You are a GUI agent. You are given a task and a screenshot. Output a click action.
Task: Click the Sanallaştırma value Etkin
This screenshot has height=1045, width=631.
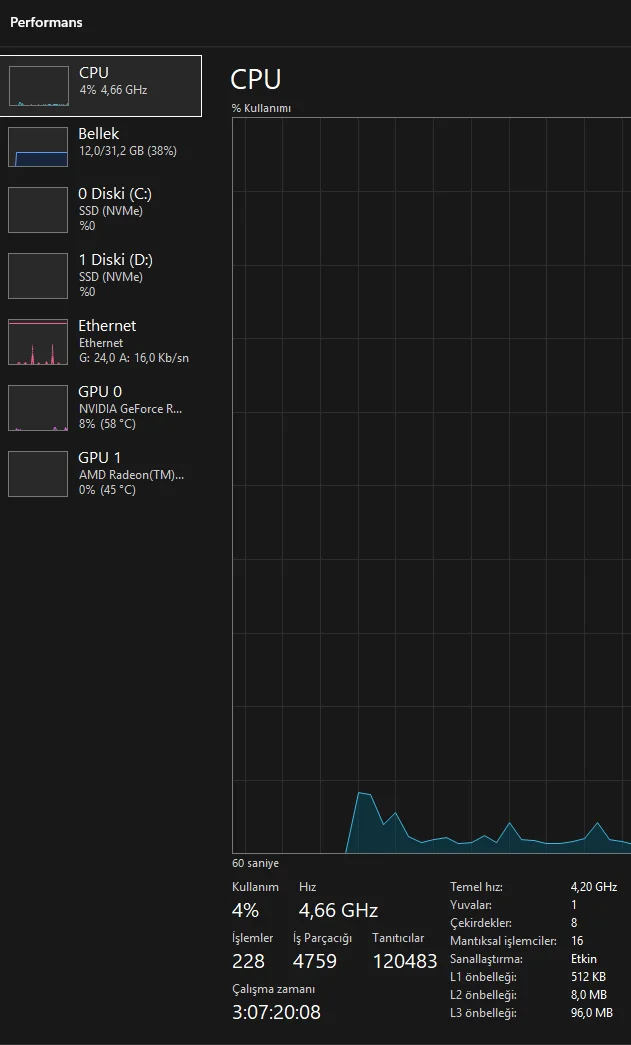click(584, 959)
